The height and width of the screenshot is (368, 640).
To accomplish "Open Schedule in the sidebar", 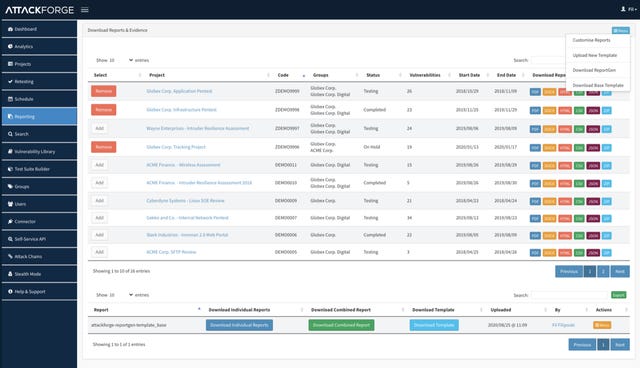I will point(39,99).
